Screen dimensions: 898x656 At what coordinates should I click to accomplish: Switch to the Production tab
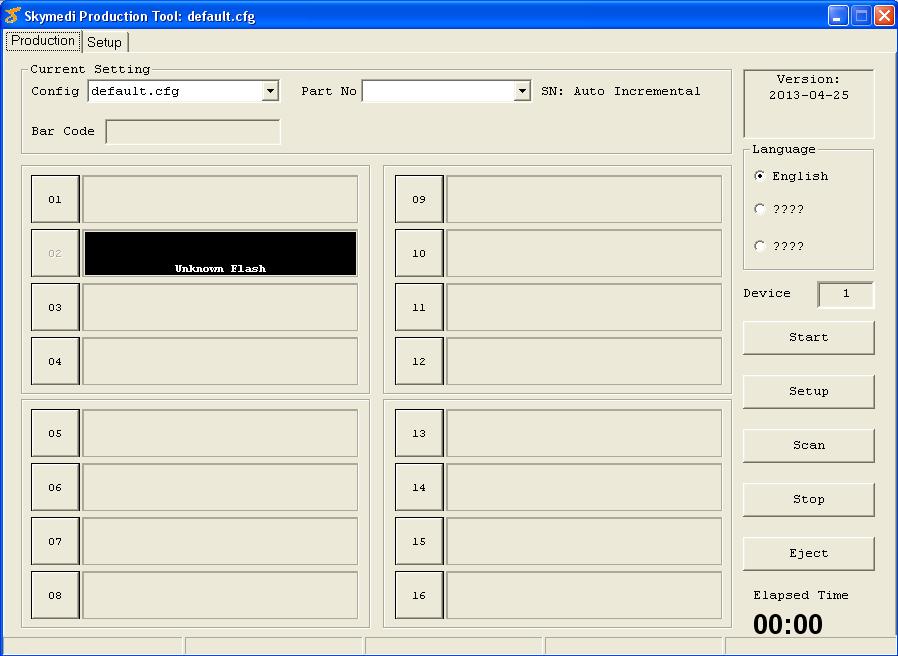click(x=43, y=41)
